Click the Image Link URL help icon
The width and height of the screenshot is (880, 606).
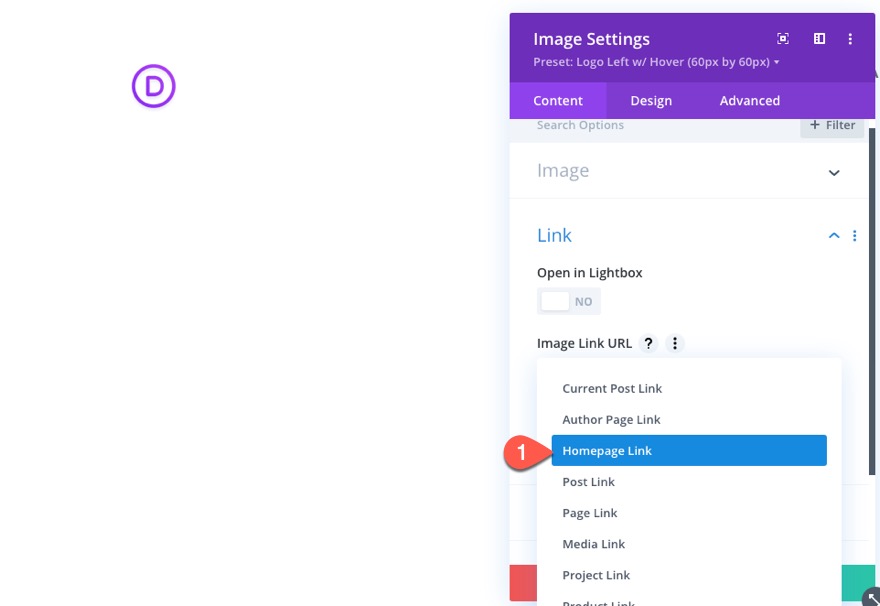(x=648, y=343)
